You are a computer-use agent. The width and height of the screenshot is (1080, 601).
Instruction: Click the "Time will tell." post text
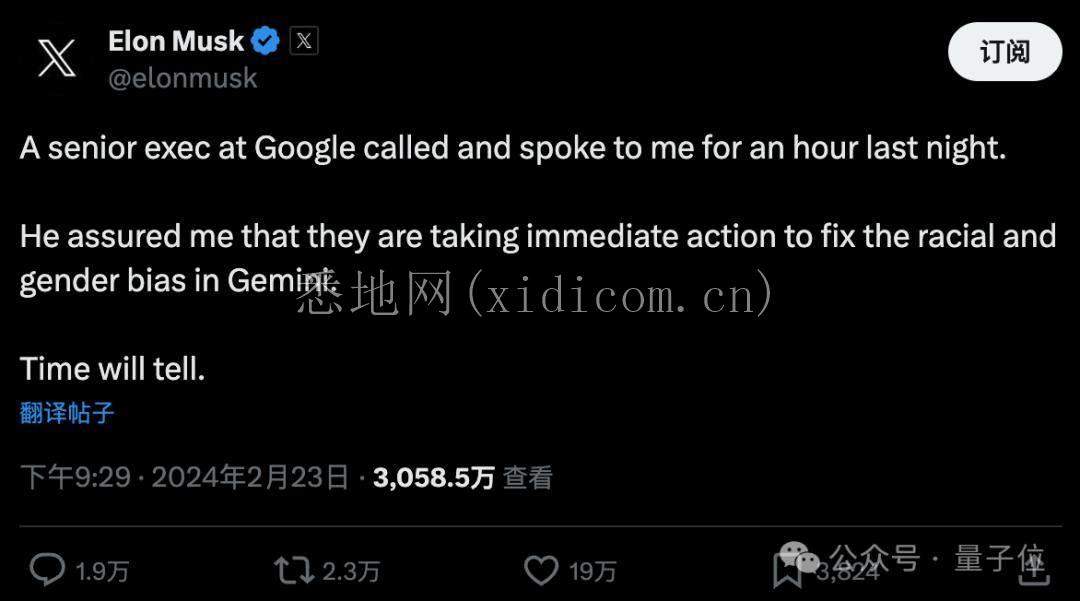(112, 369)
